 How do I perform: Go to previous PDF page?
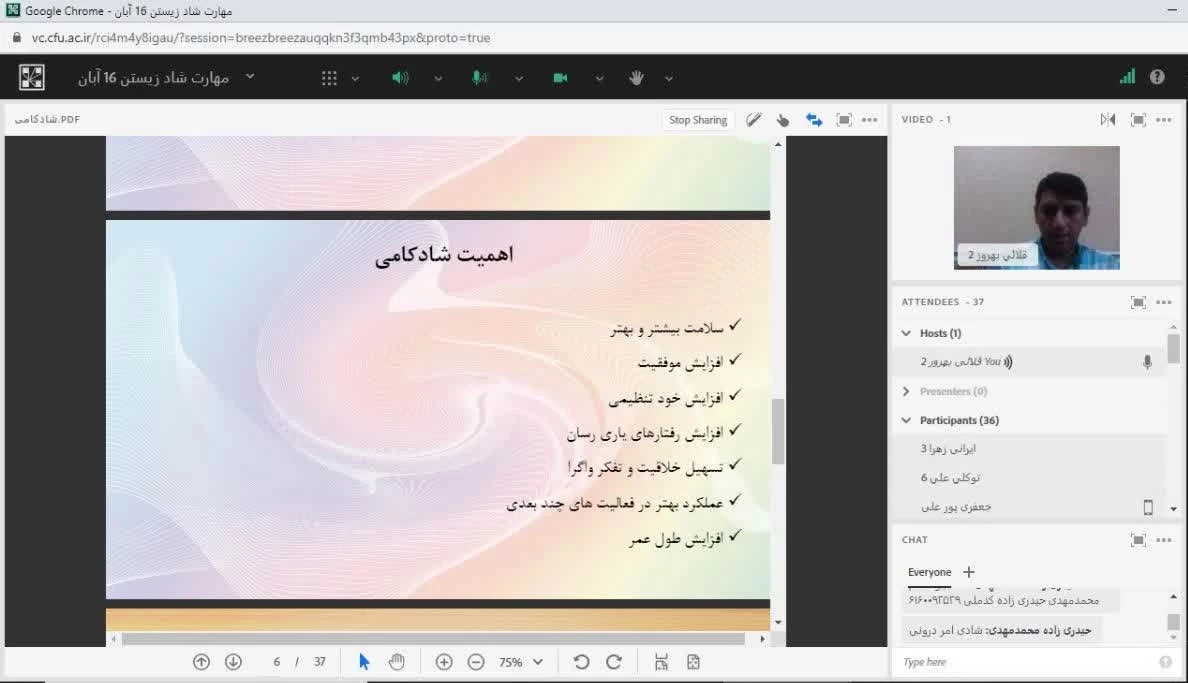point(201,662)
